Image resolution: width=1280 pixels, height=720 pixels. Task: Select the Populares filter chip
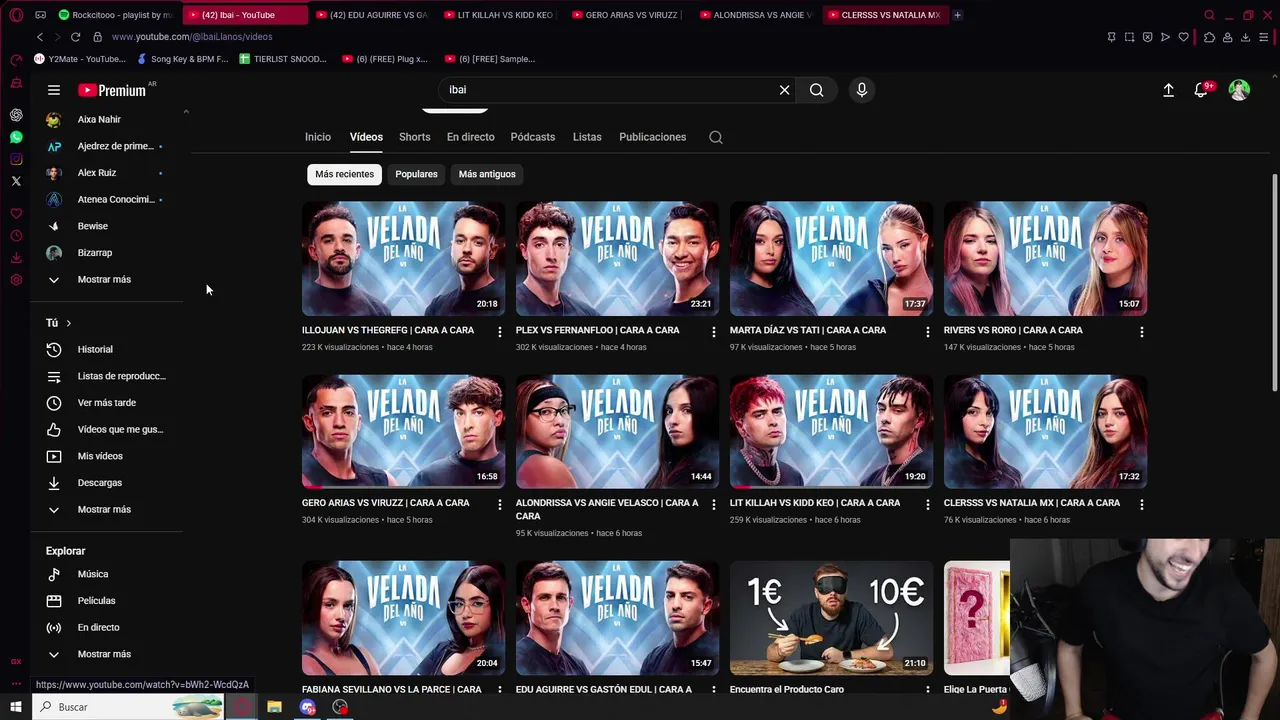pos(416,174)
